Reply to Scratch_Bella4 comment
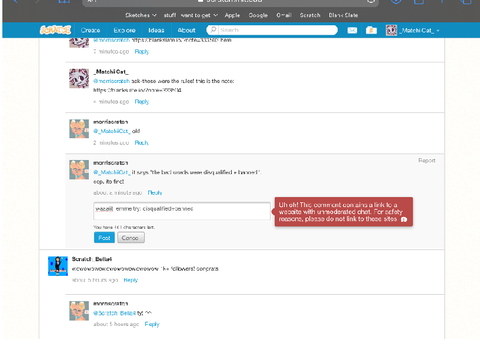The image size is (480, 360). [131, 280]
